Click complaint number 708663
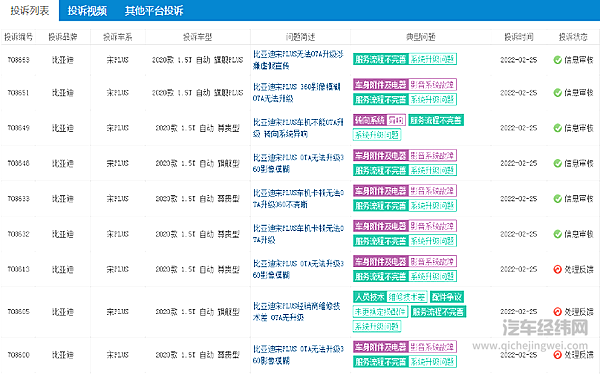The height and width of the screenshot is (374, 600). point(18,60)
